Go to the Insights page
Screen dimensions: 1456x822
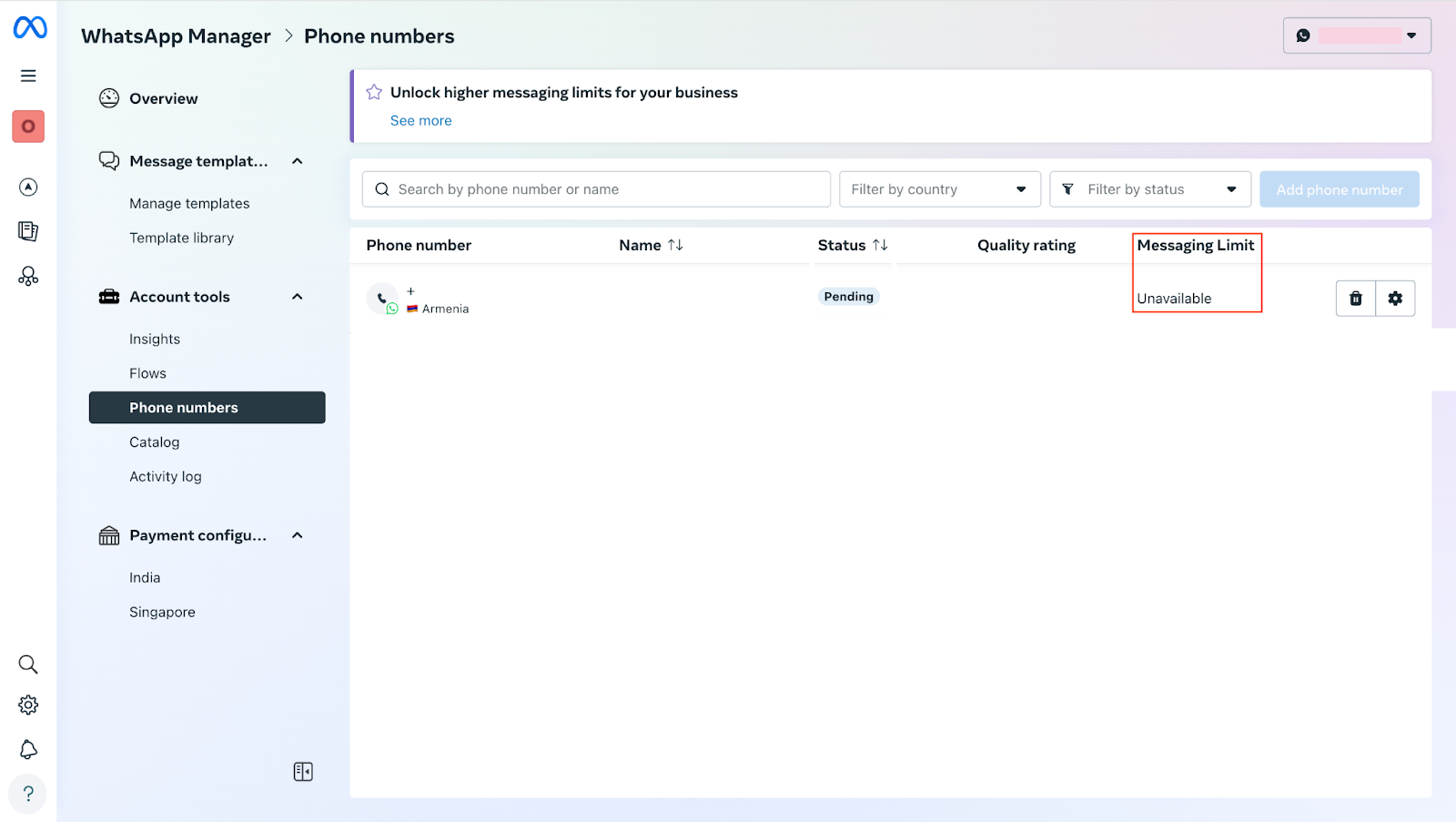pos(155,340)
